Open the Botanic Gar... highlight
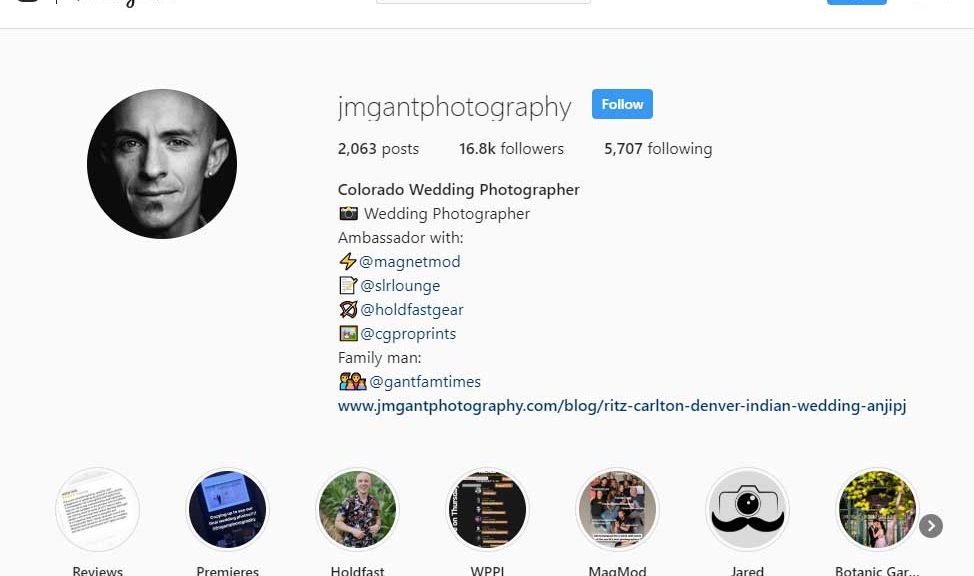The image size is (974, 576). click(877, 510)
